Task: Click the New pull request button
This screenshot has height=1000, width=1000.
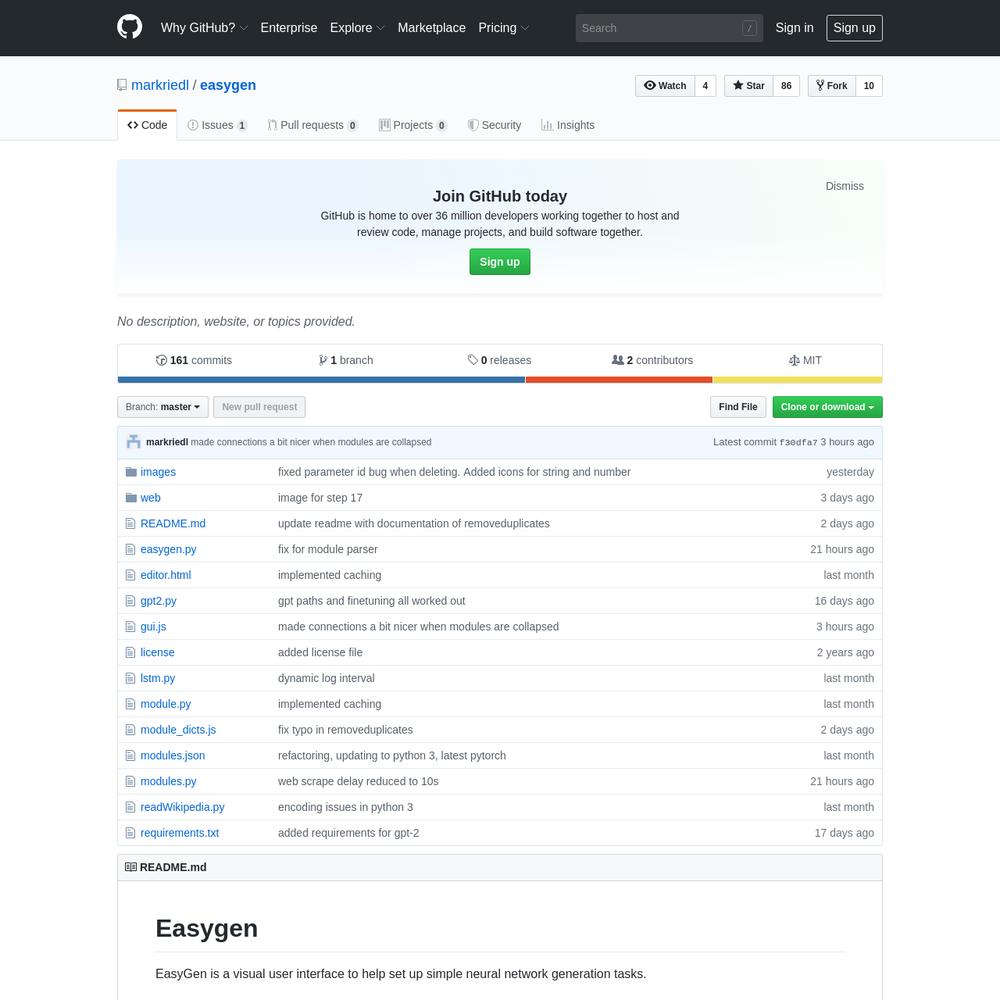Action: tap(260, 407)
